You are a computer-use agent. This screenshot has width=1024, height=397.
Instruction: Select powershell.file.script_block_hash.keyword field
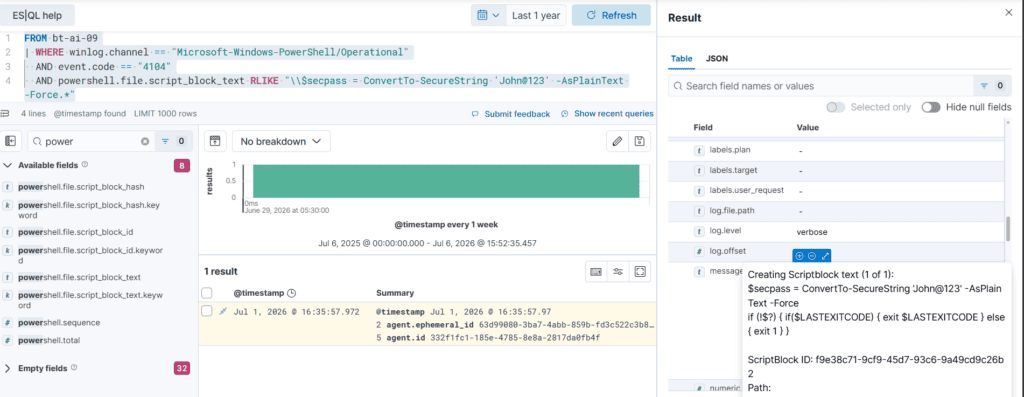coord(89,210)
